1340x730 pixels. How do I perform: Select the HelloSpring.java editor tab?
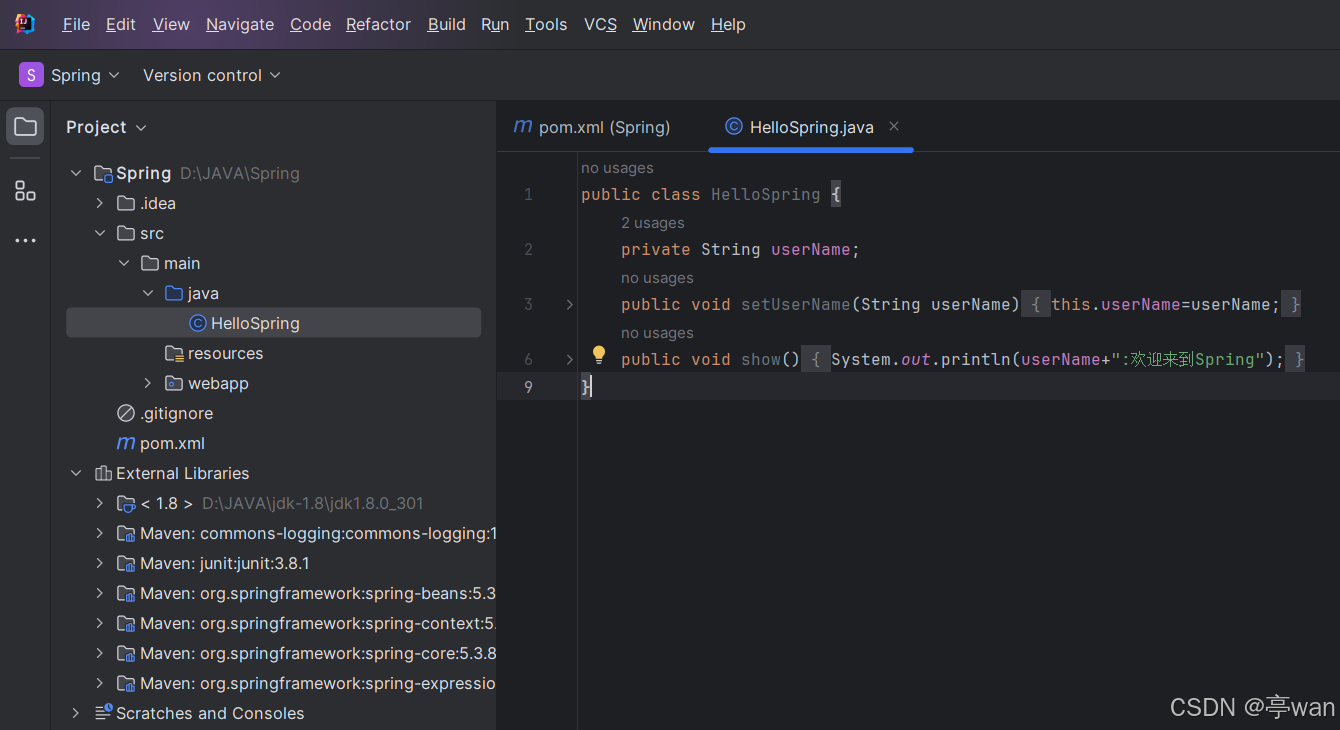point(811,127)
